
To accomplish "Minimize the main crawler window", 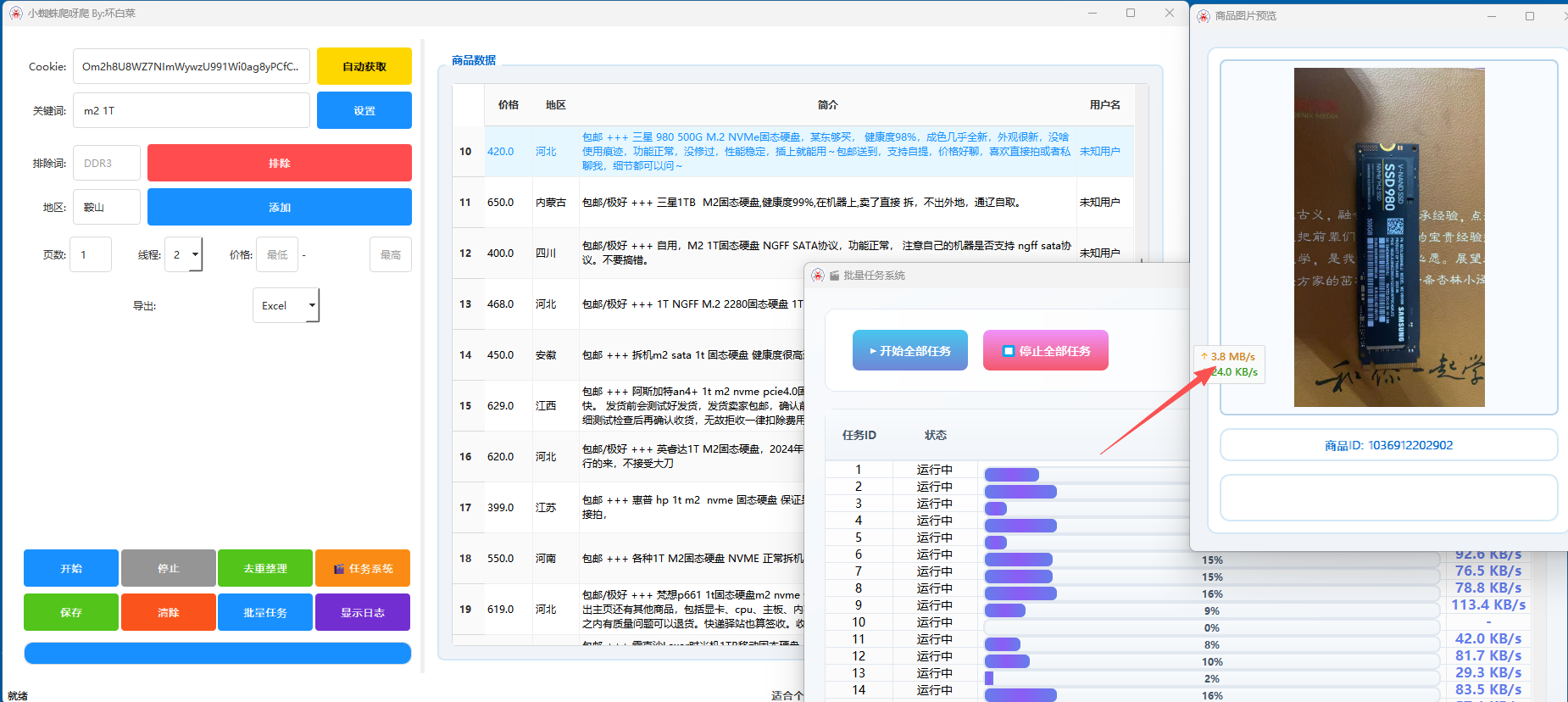I will click(1093, 14).
